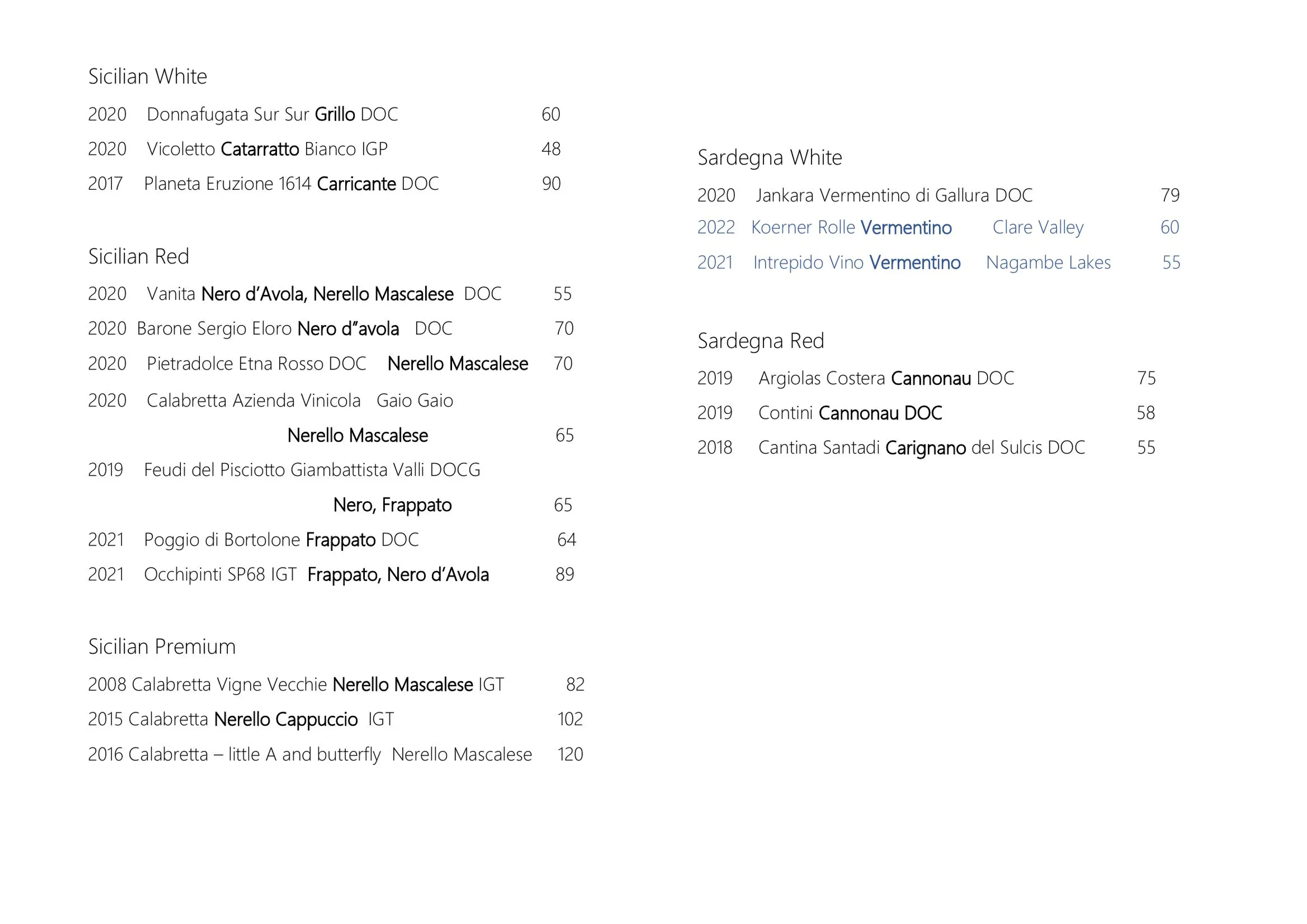The height and width of the screenshot is (924, 1307).
Task: Click 'Vicoletto Catarratto Bianco IGP' entry
Action: (267, 149)
